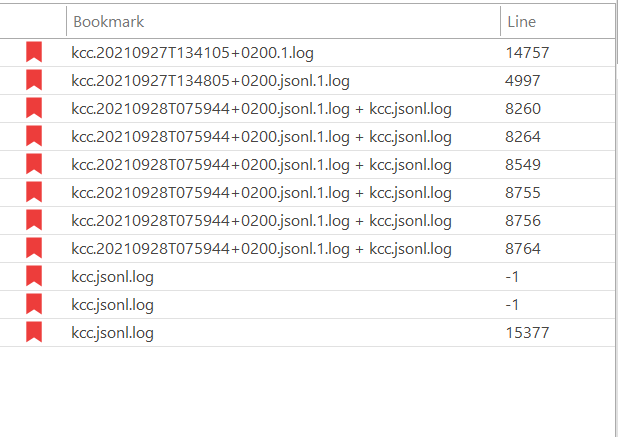Select the bookmark entry at line 8756
This screenshot has width=618, height=437.
307,221
